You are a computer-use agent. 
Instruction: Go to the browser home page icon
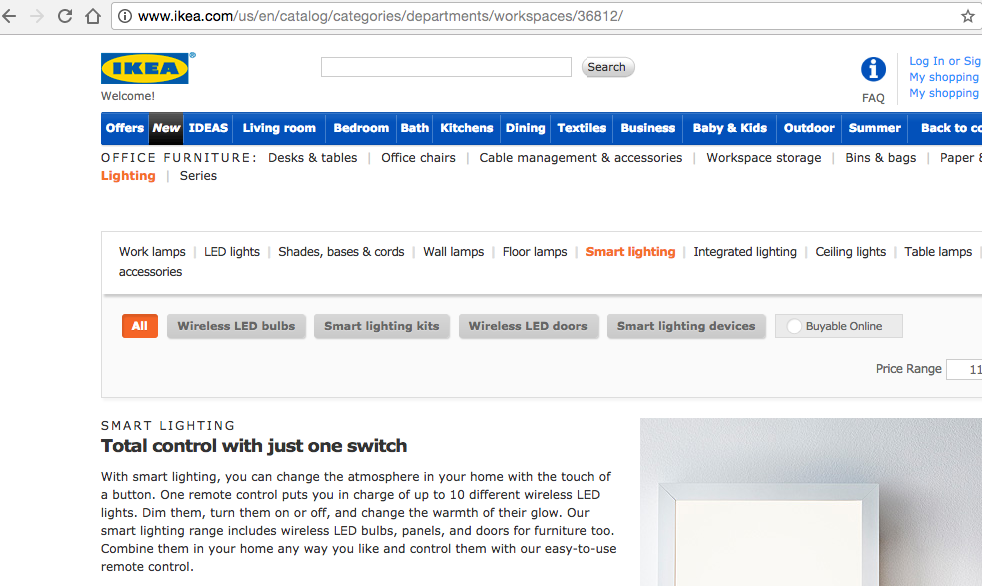pos(93,16)
